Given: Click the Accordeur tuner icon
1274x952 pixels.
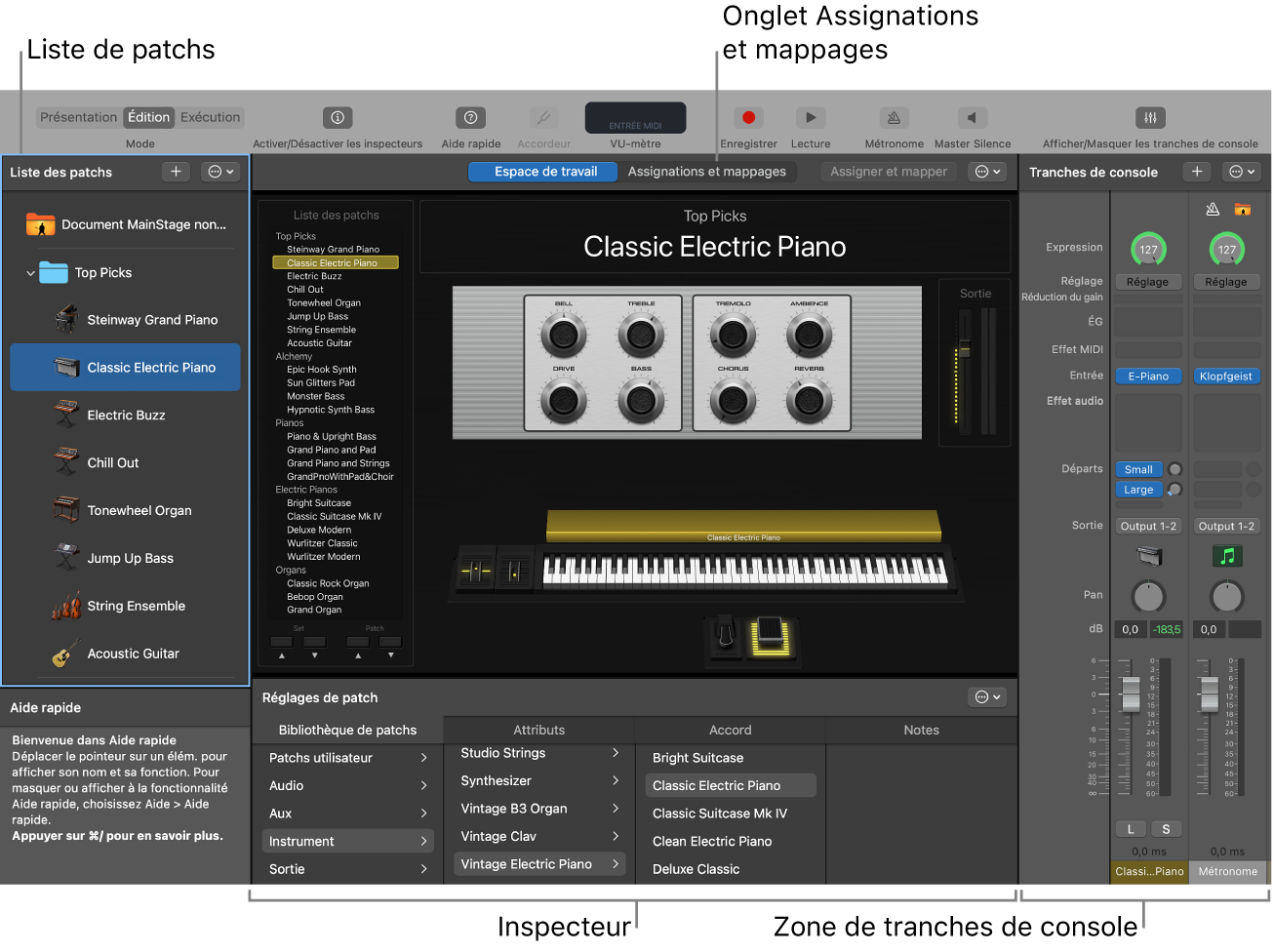Looking at the screenshot, I should 543,117.
